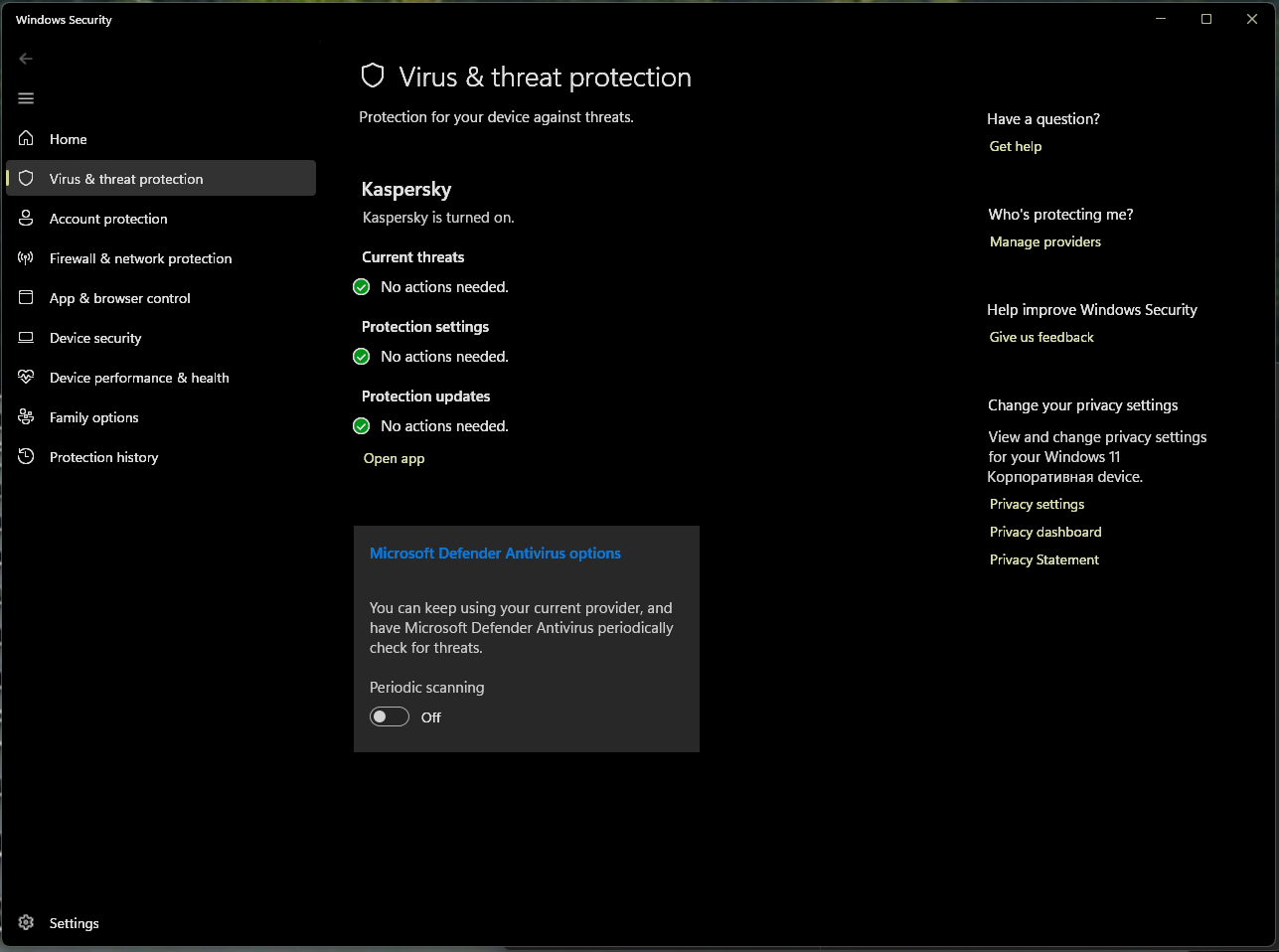This screenshot has width=1279, height=952.
Task: Click the Family options people icon
Action: tap(26, 416)
